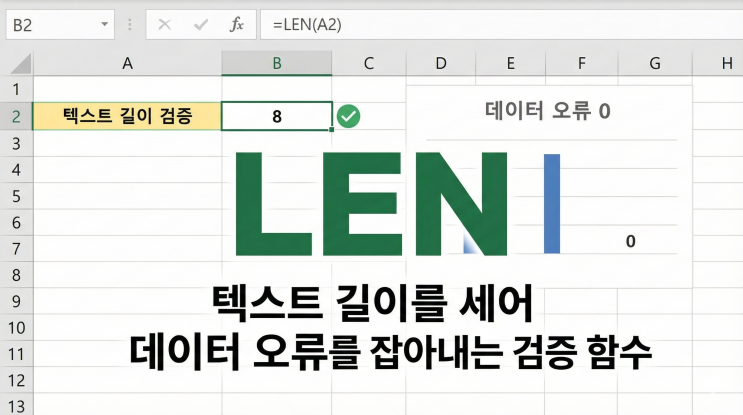Viewport: 743px width, 415px height.
Task: Select column B header
Action: [x=277, y=63]
